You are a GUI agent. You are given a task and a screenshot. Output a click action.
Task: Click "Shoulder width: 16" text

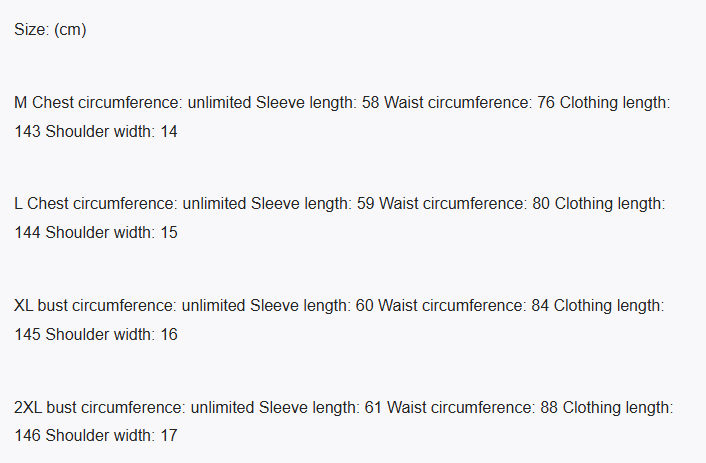[x=112, y=334]
